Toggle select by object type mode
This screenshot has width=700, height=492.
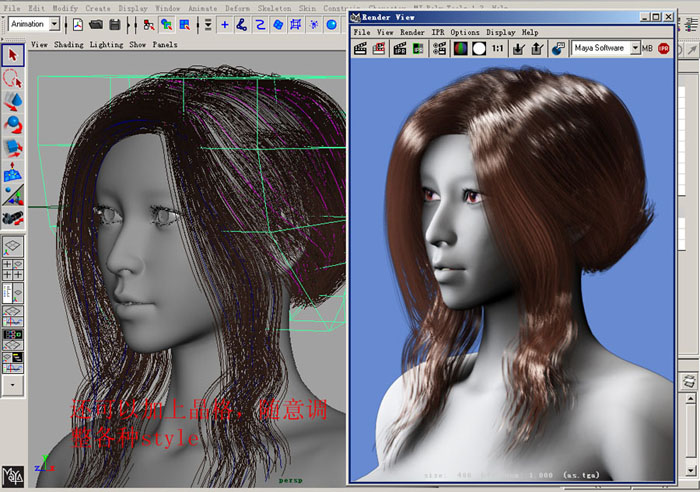coord(167,25)
